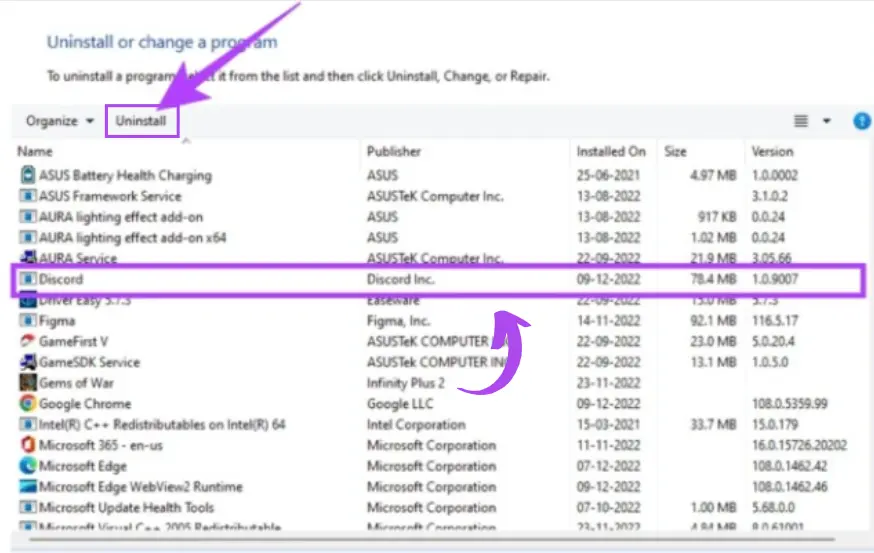The width and height of the screenshot is (874, 553).
Task: Select the 'Microsoft 365 - en-us' name
Action: click(100, 445)
